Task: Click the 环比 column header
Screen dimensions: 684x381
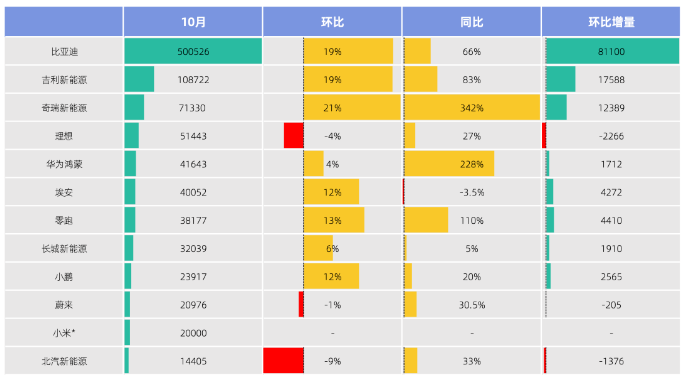Action: point(332,21)
